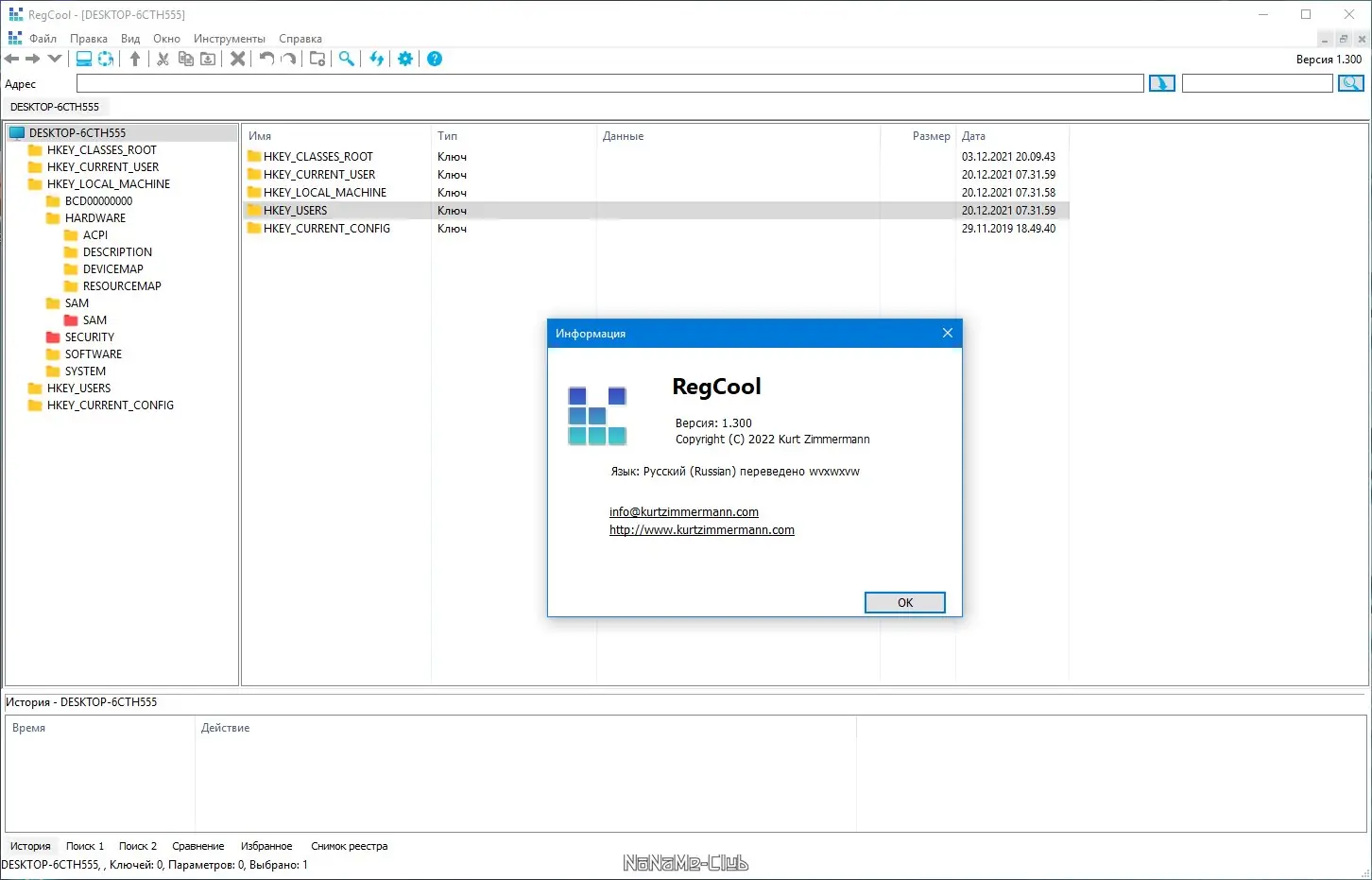Click the search text box near top right

(1257, 83)
